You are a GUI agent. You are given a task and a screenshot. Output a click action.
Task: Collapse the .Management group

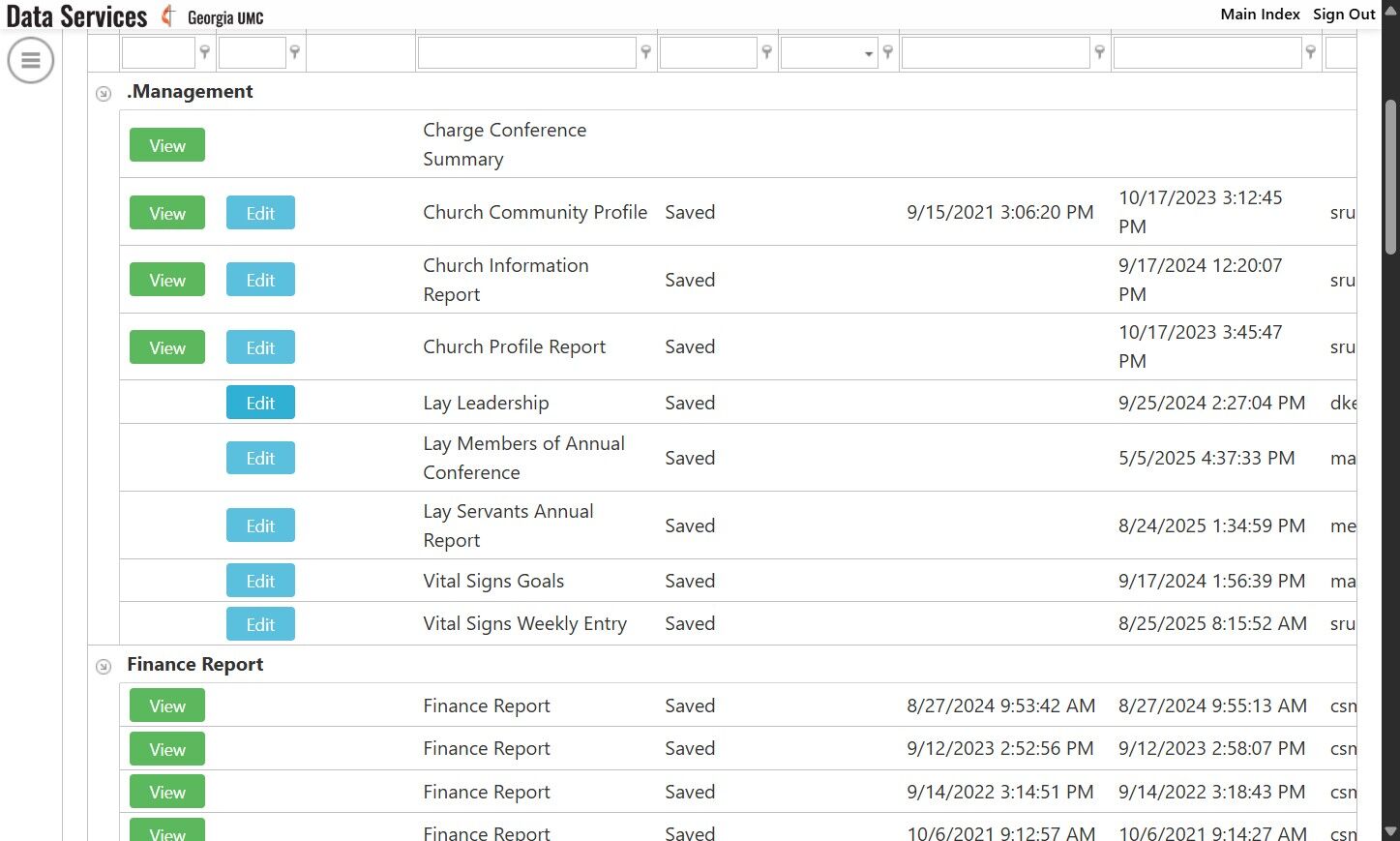[x=104, y=94]
